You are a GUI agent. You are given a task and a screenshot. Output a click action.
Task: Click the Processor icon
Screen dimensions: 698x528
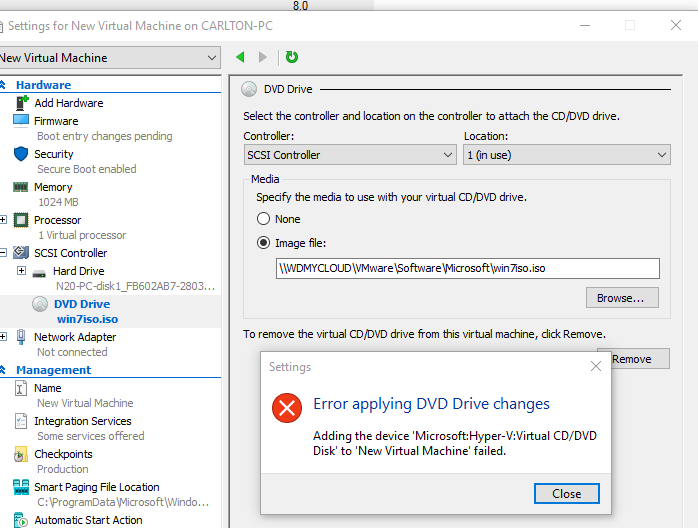tap(20, 220)
